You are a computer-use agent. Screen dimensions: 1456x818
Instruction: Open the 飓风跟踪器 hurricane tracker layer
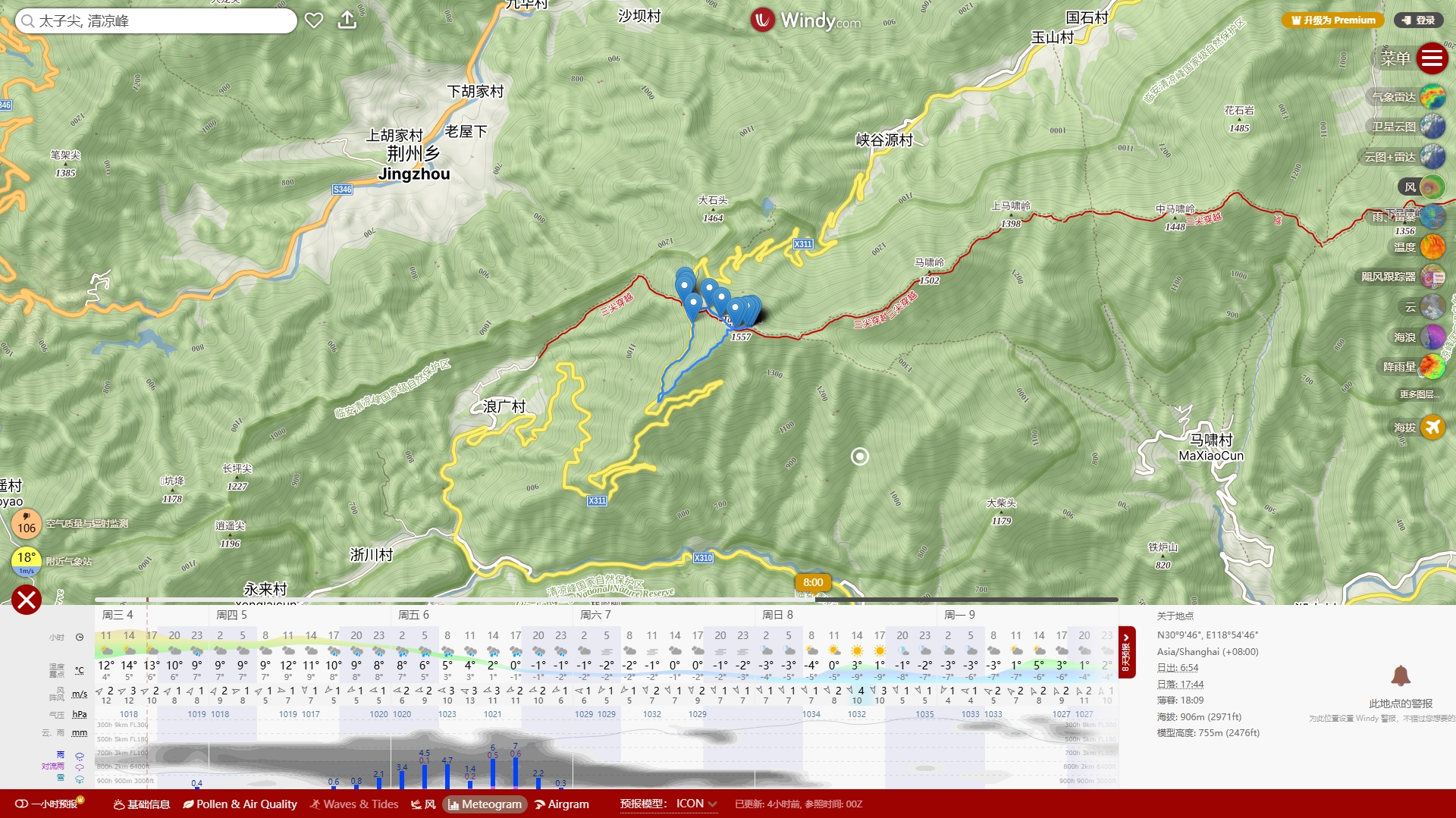point(1432,277)
